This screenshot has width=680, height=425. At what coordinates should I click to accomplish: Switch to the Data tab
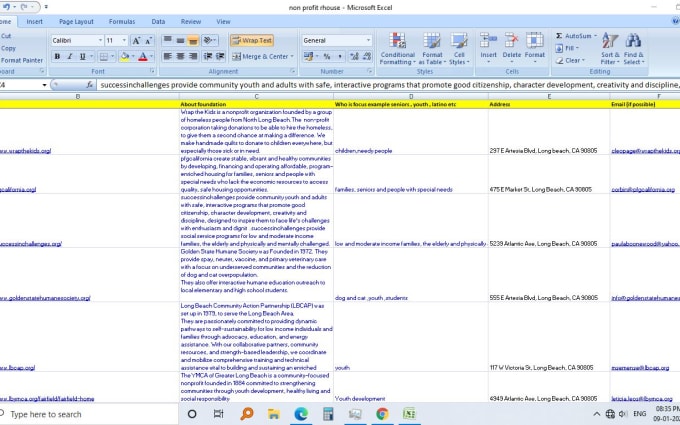click(158, 21)
